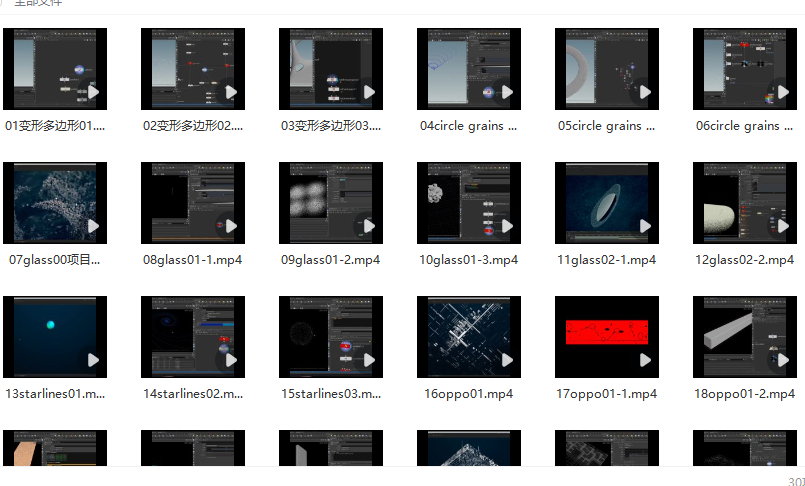Hit play button on 07glass00项目 thumbnail

[x=93, y=226]
